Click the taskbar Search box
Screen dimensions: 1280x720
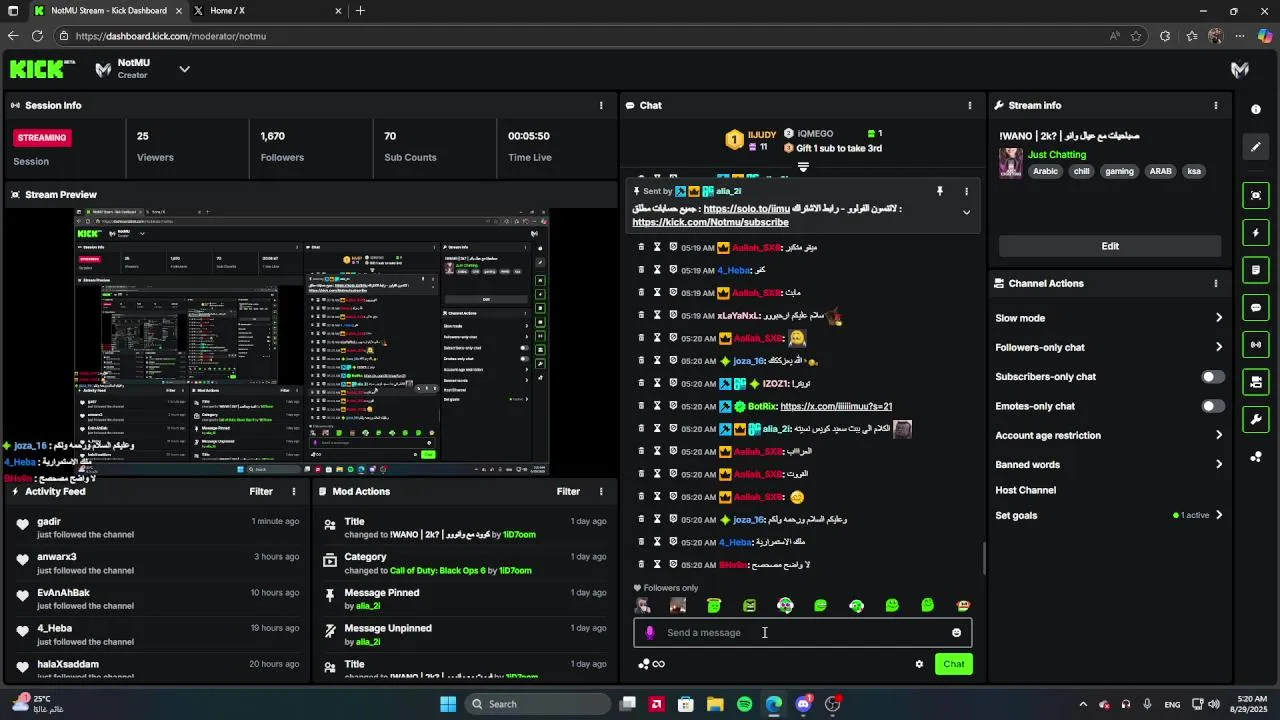pyautogui.click(x=537, y=704)
